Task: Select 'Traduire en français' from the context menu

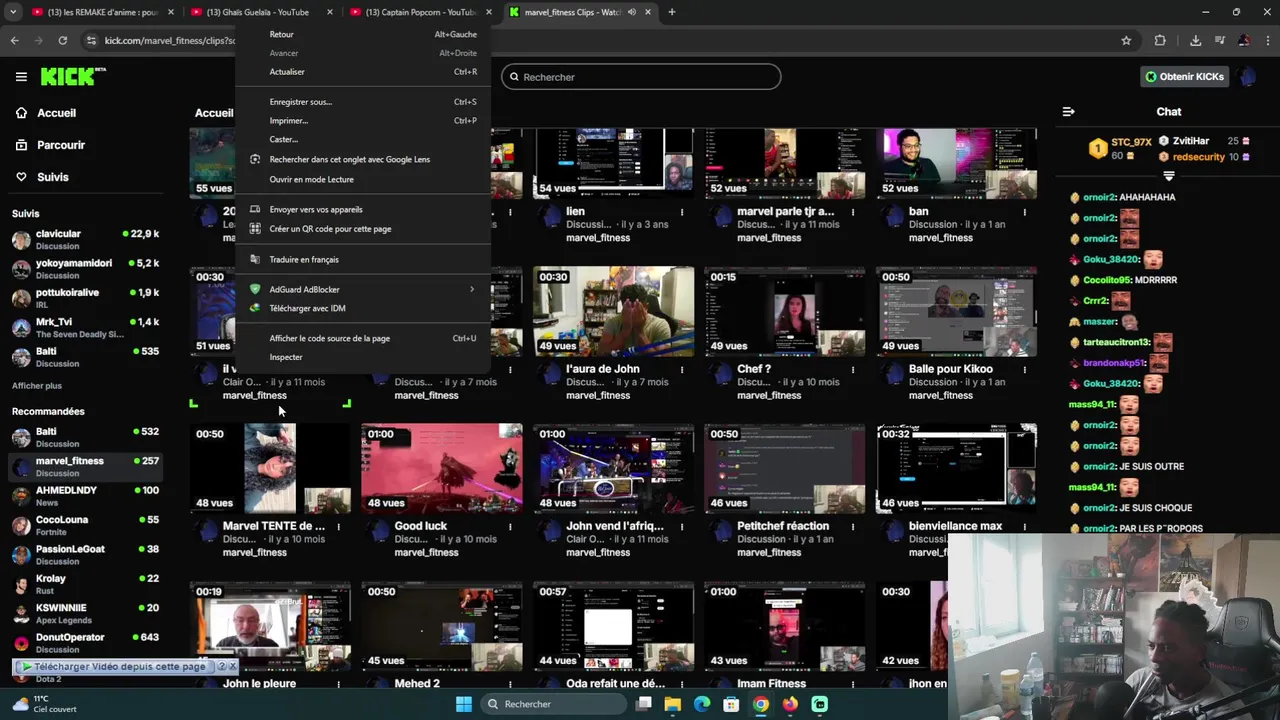Action: point(363,259)
